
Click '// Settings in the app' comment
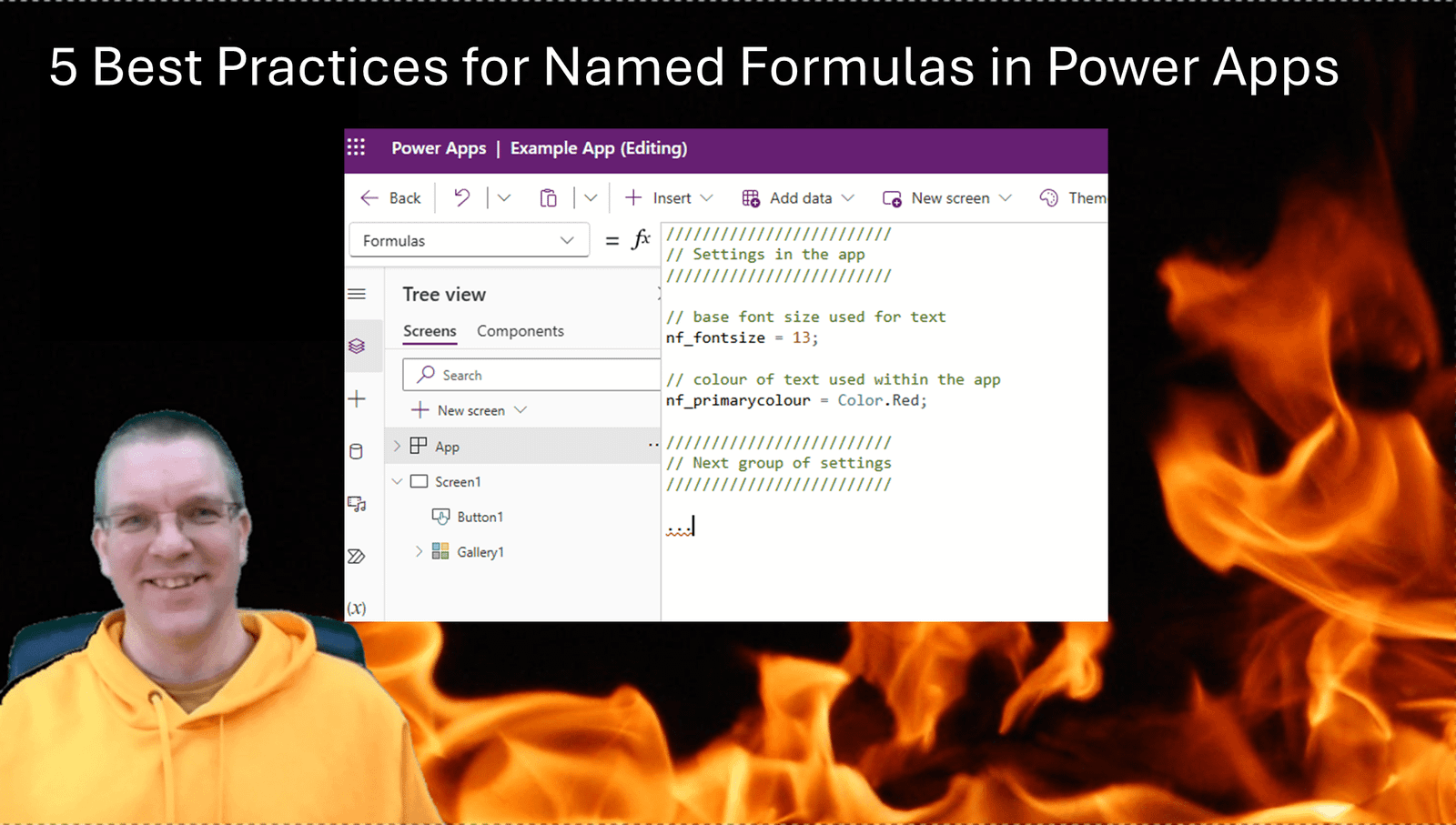765,255
